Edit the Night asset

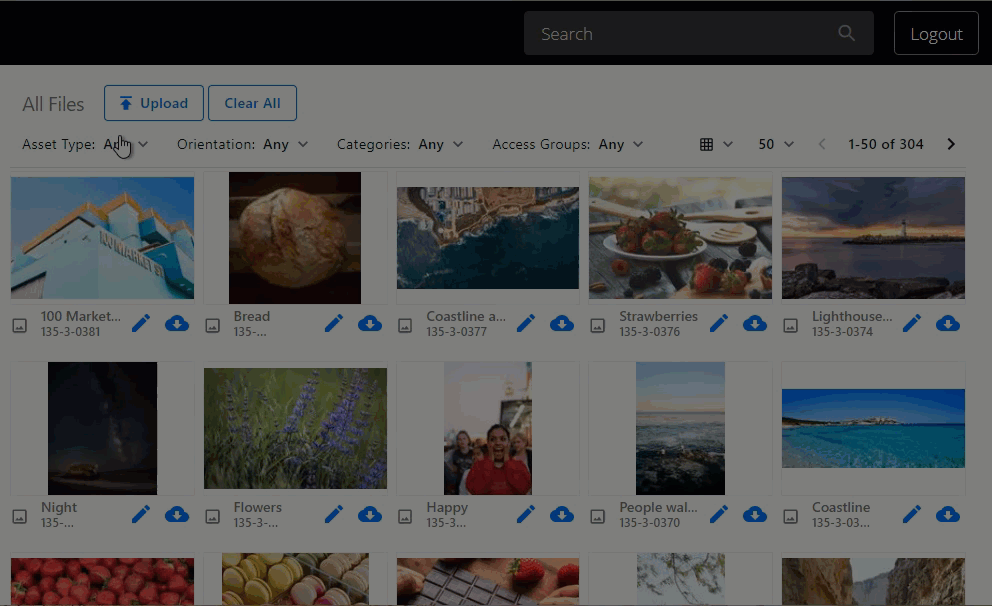pos(141,515)
